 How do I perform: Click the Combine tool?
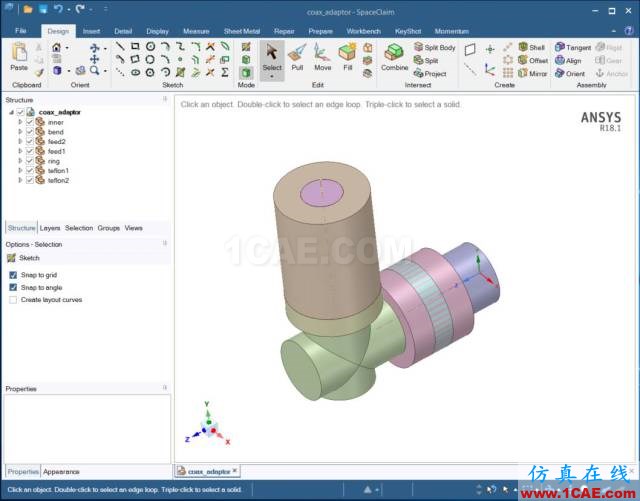394,58
